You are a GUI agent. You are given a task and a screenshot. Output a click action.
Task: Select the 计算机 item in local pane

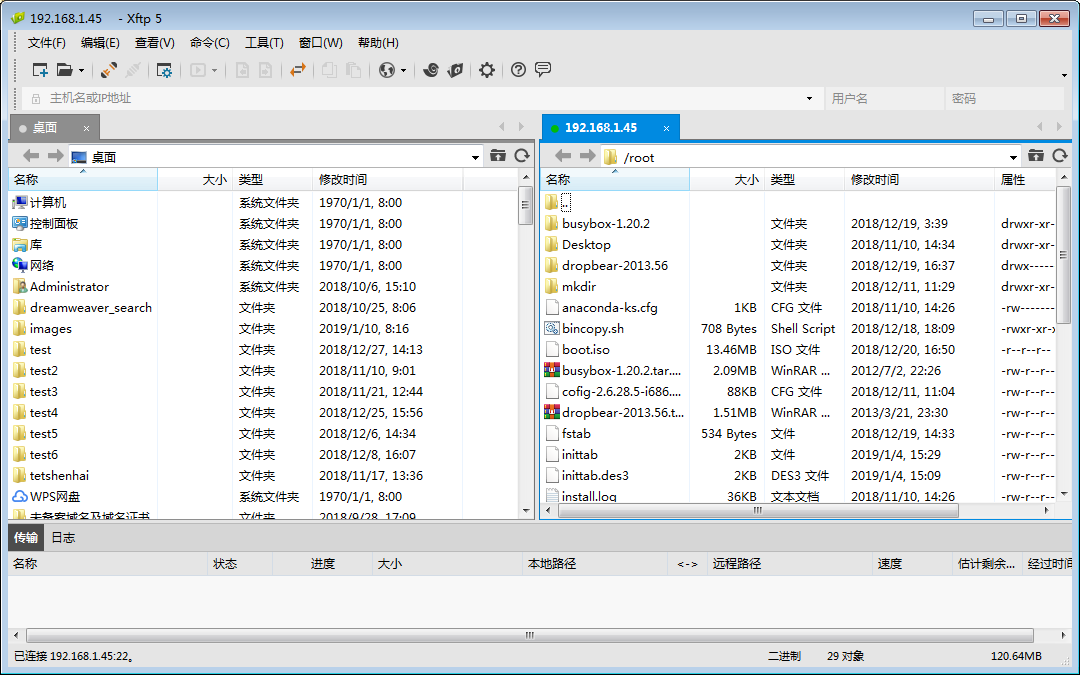pyautogui.click(x=40, y=202)
